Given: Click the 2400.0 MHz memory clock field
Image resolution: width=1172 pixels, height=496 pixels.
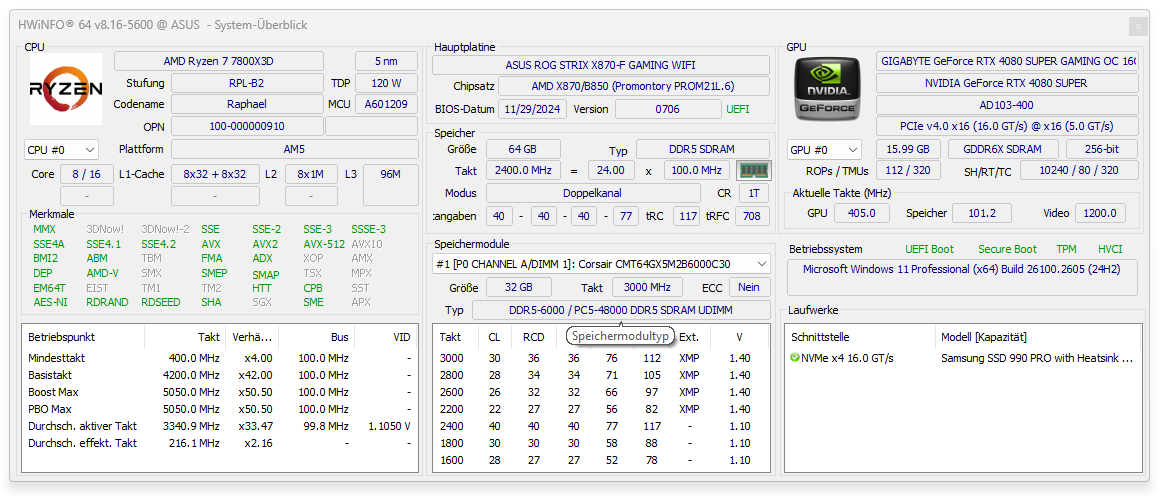Looking at the screenshot, I should point(522,170).
